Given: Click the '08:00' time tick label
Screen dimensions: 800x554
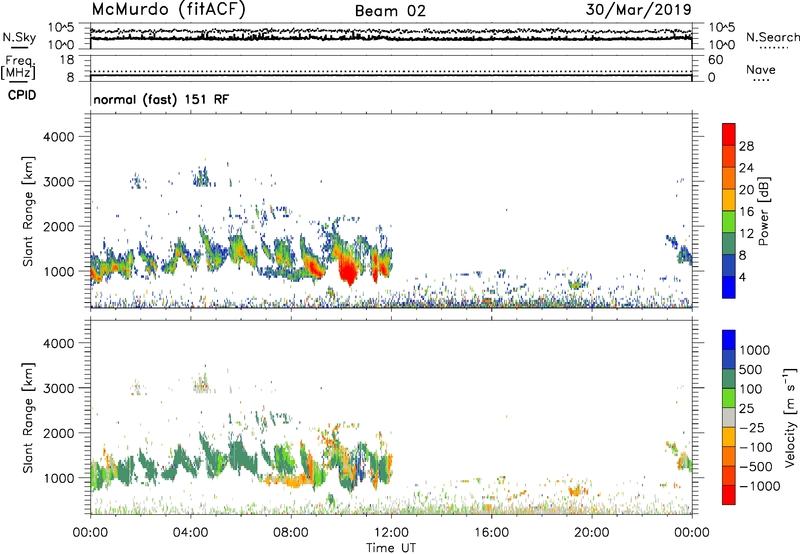Looking at the screenshot, I should click(x=291, y=533).
